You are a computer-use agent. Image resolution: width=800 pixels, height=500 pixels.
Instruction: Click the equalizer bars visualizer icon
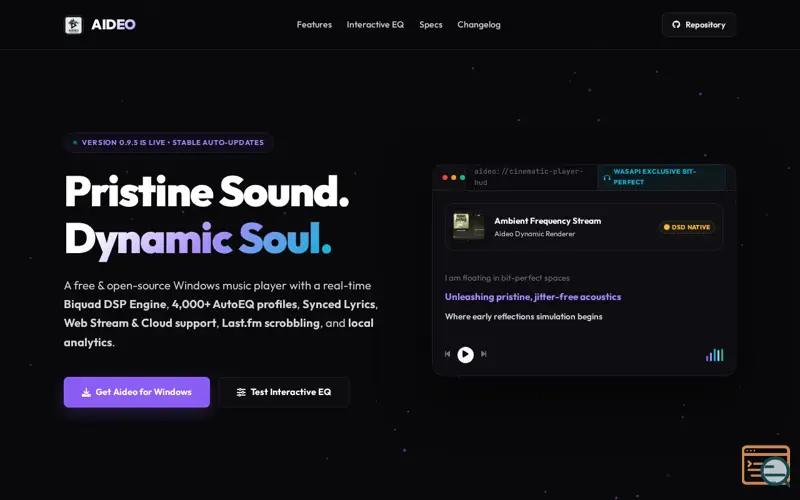pos(714,355)
